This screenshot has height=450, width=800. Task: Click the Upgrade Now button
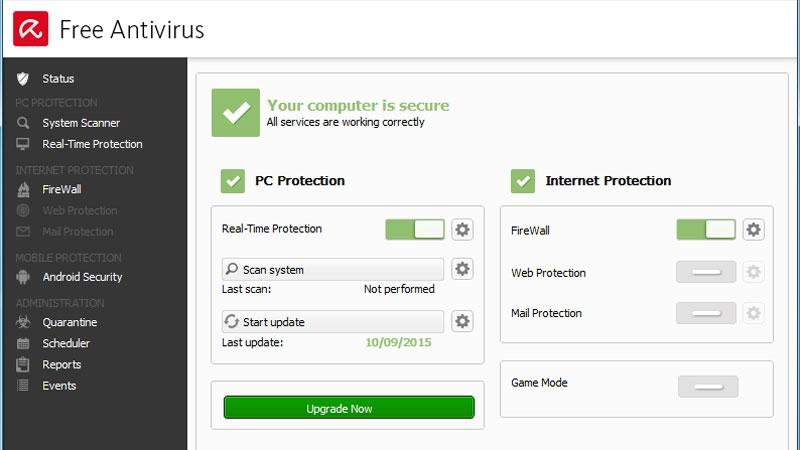(x=348, y=408)
